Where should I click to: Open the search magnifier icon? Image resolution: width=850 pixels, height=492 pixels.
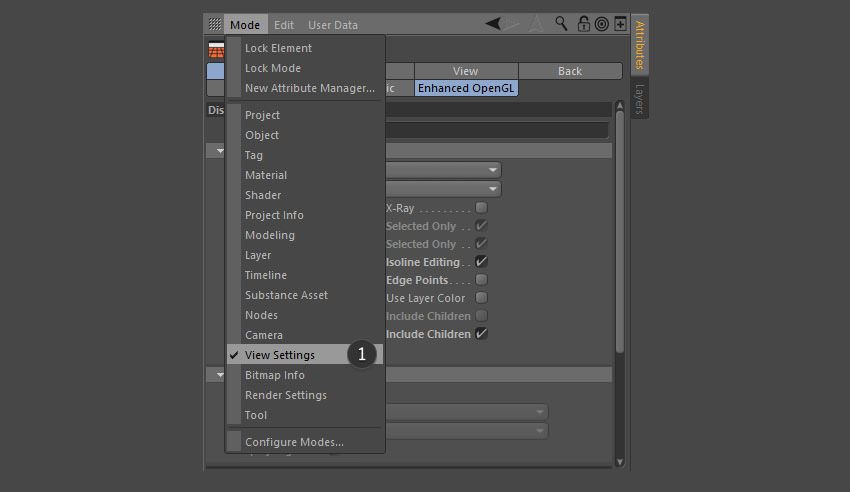coord(561,24)
